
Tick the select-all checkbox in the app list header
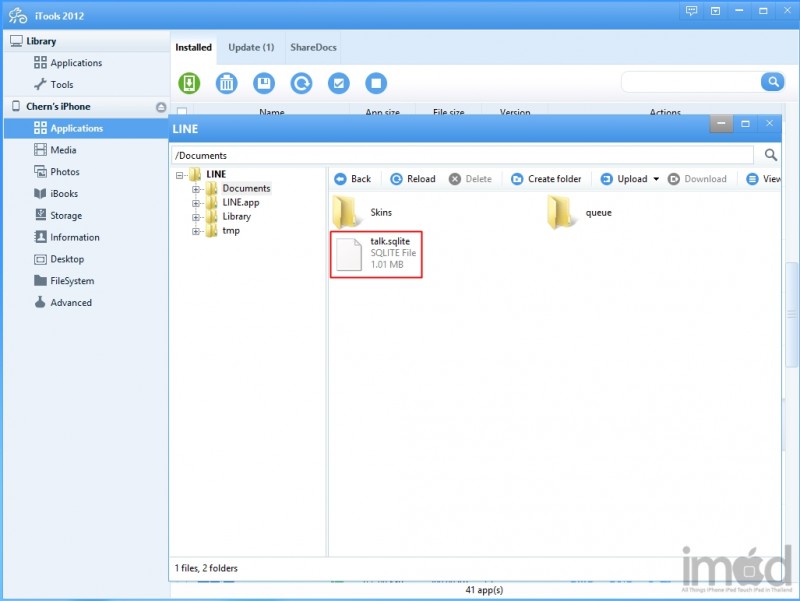pos(182,112)
